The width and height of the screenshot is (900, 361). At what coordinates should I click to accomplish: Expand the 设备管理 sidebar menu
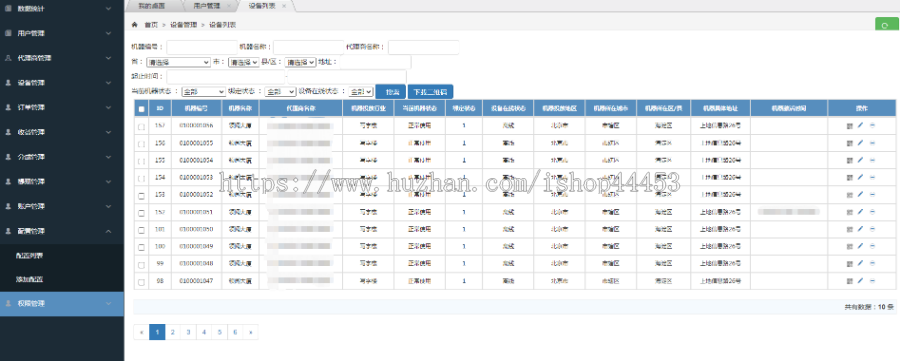(62, 83)
